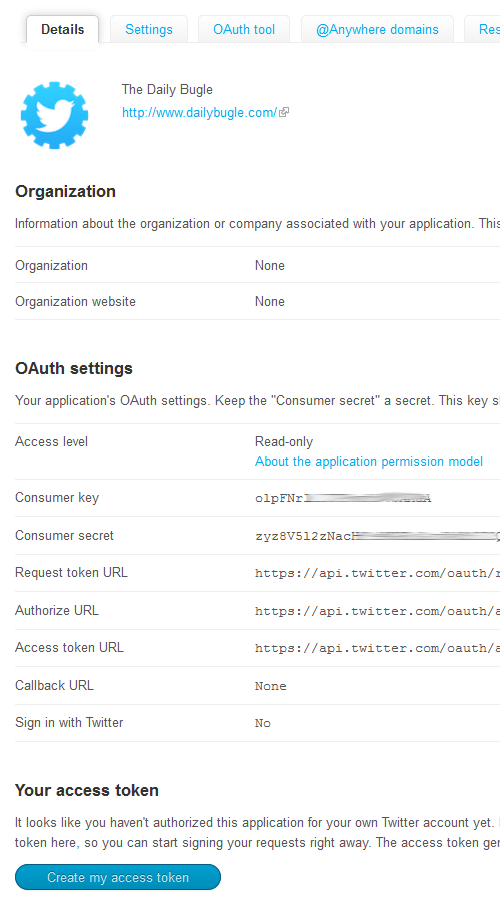The height and width of the screenshot is (899, 500).
Task: Click the Consumer secret value starting zyz8V
Action: point(377,536)
